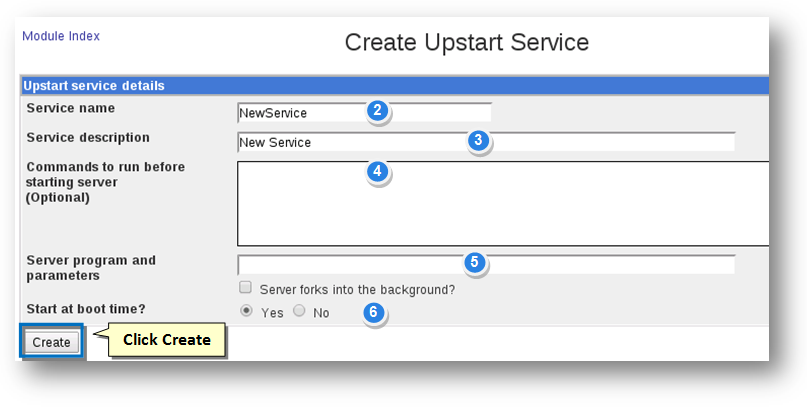The width and height of the screenshot is (807, 408).
Task: Select Yes for start at boot time
Action: (247, 311)
